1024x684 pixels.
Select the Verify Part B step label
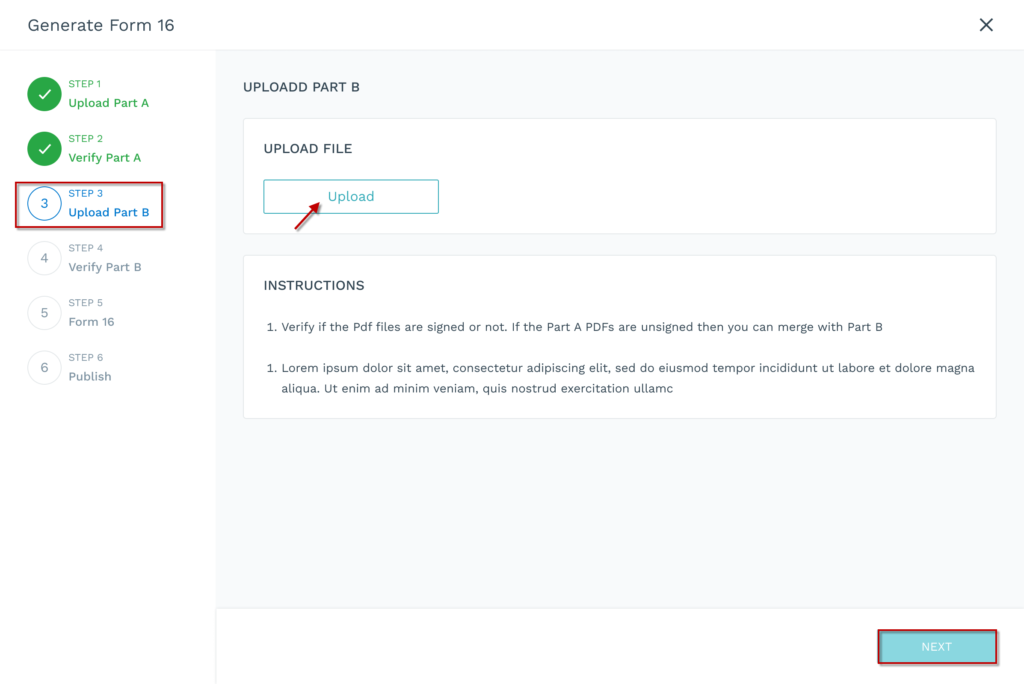pos(106,266)
